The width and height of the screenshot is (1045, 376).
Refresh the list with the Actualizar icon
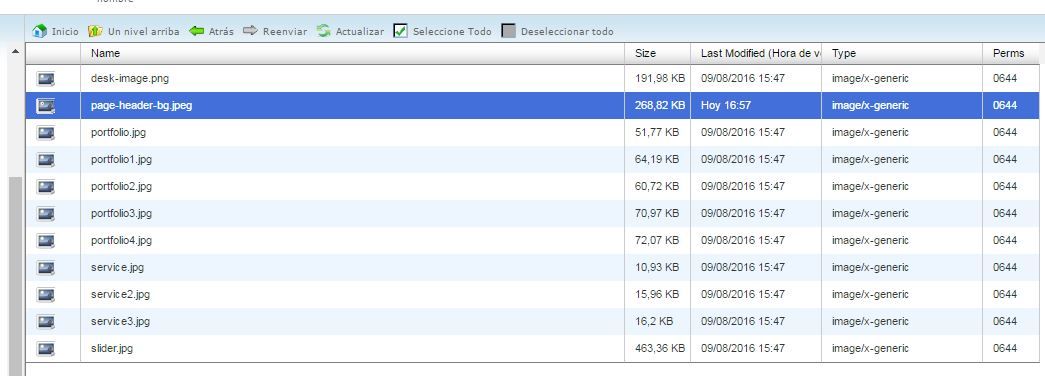click(x=324, y=31)
